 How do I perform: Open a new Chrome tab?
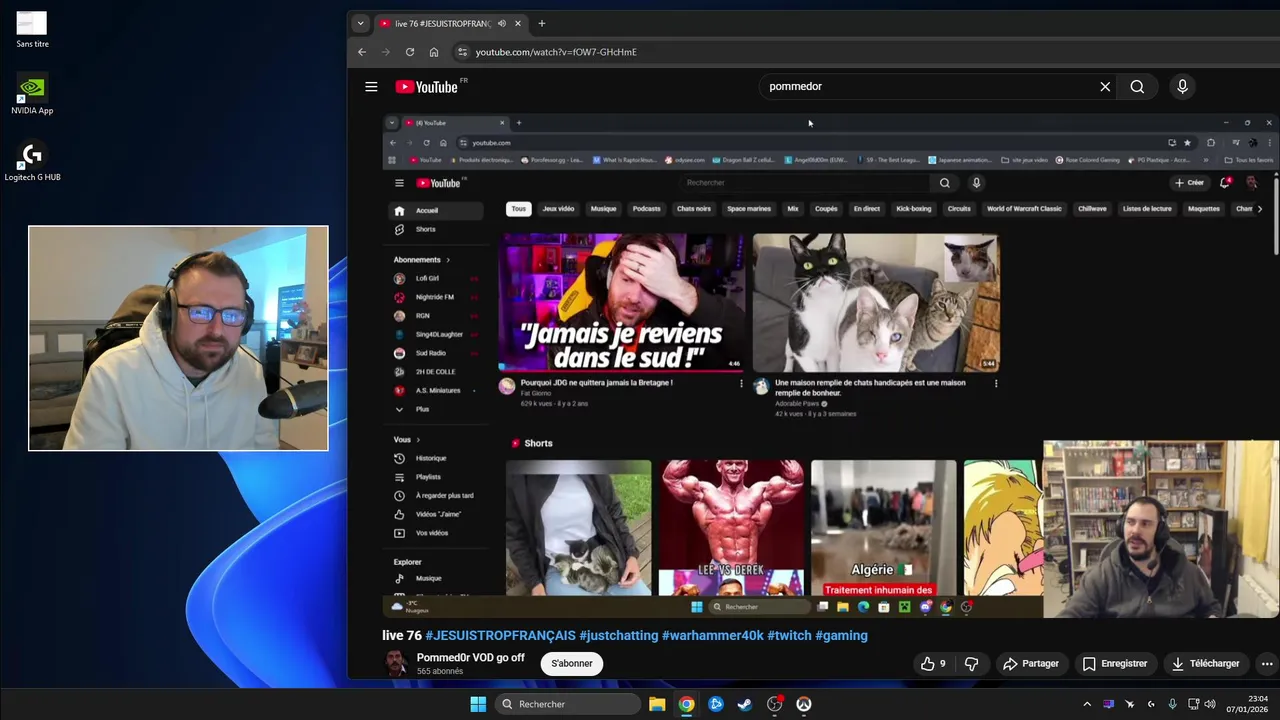pos(542,23)
